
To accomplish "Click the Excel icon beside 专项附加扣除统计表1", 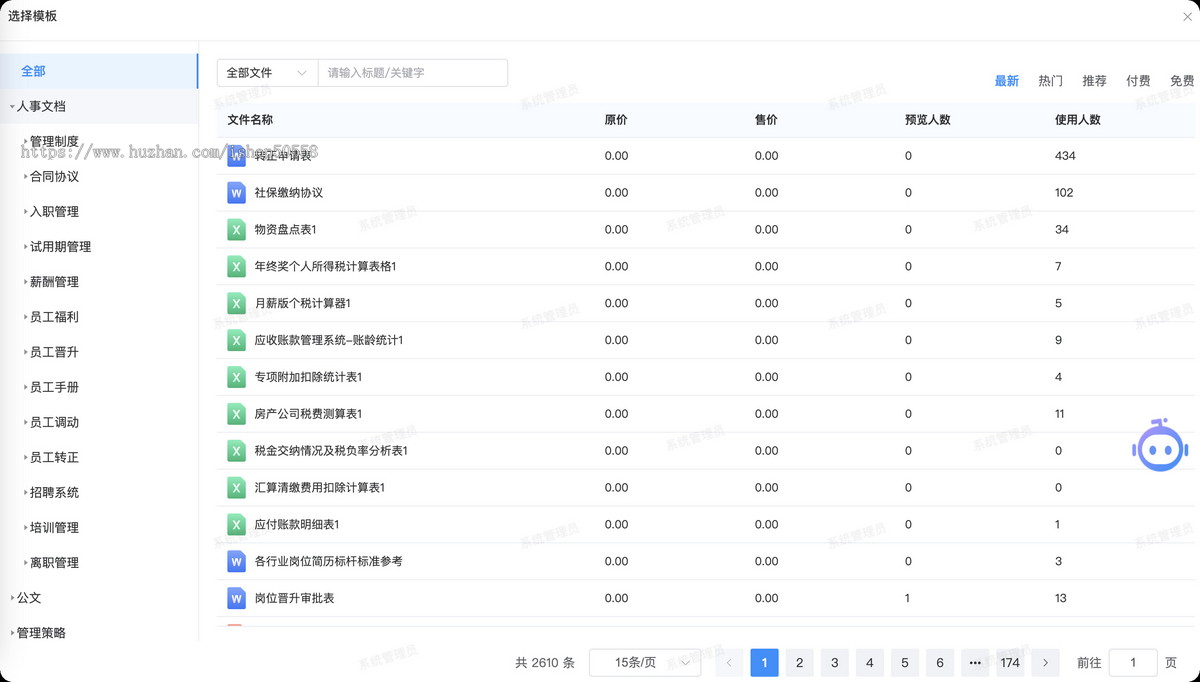I will (x=237, y=377).
